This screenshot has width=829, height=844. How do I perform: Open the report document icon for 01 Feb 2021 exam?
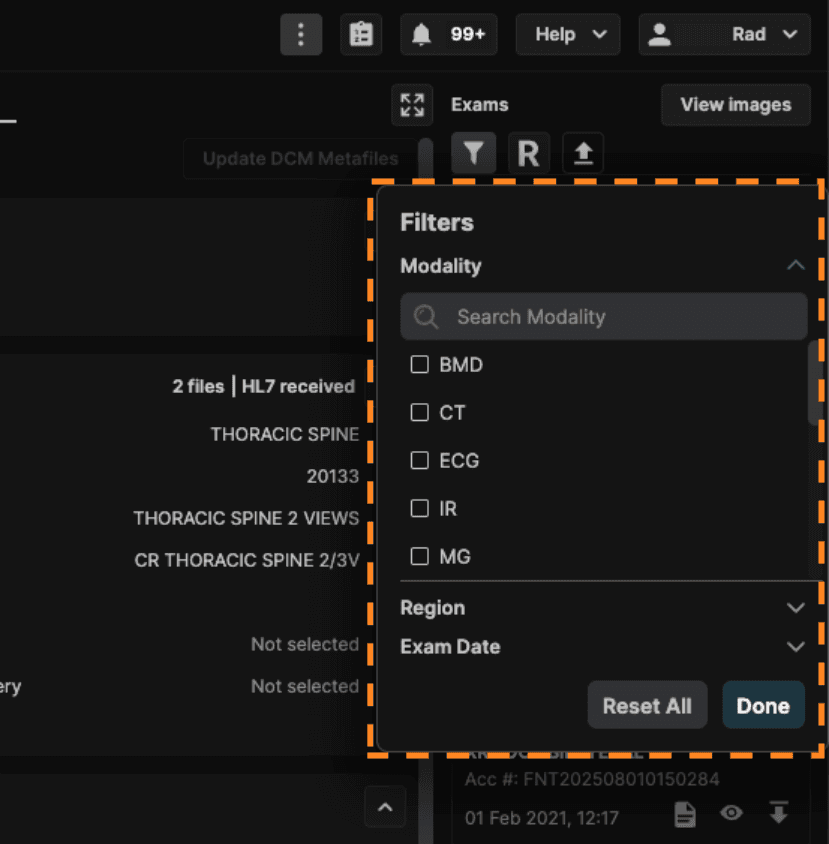tap(685, 814)
